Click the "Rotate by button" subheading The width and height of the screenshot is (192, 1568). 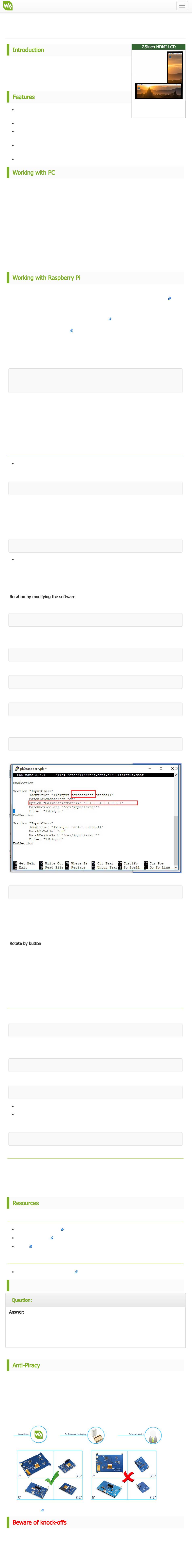(25, 943)
